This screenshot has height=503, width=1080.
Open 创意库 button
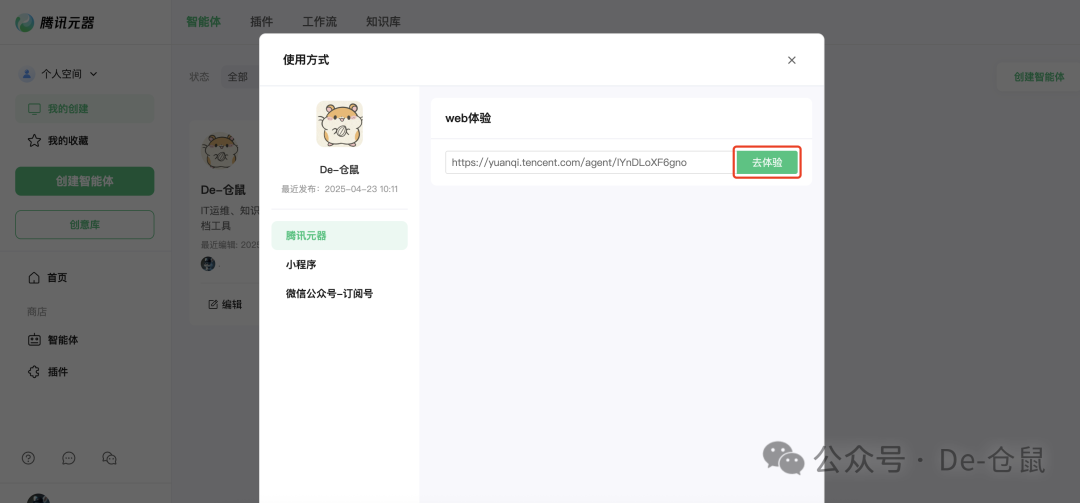(85, 225)
